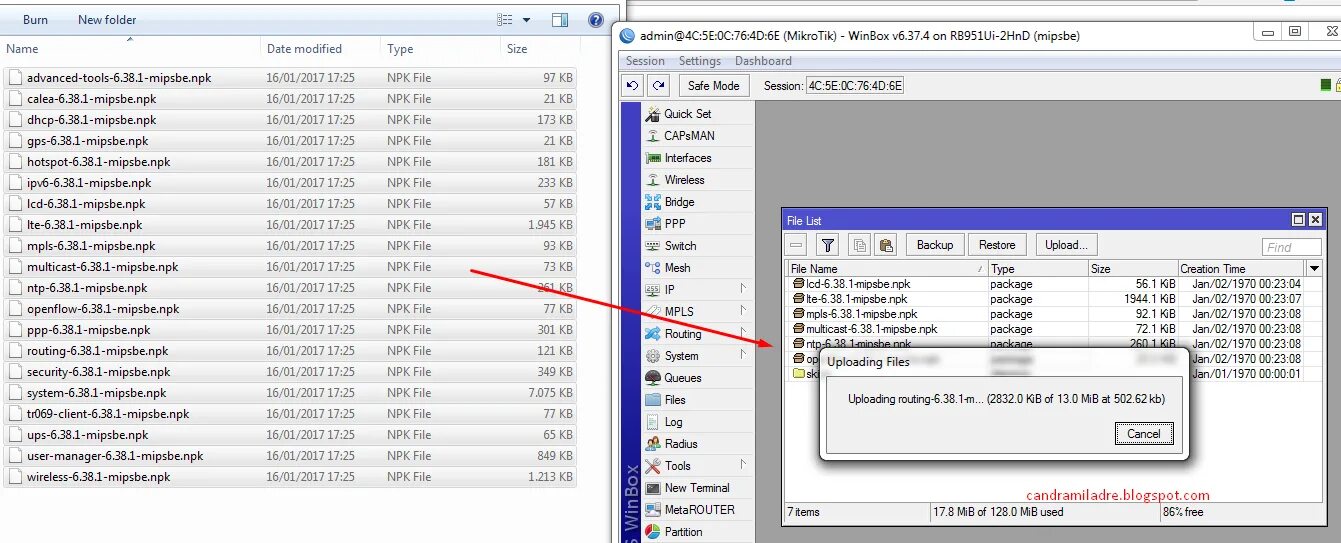Image resolution: width=1341 pixels, height=543 pixels.
Task: Open the Explorer view options dropdown arrow
Action: 527,20
